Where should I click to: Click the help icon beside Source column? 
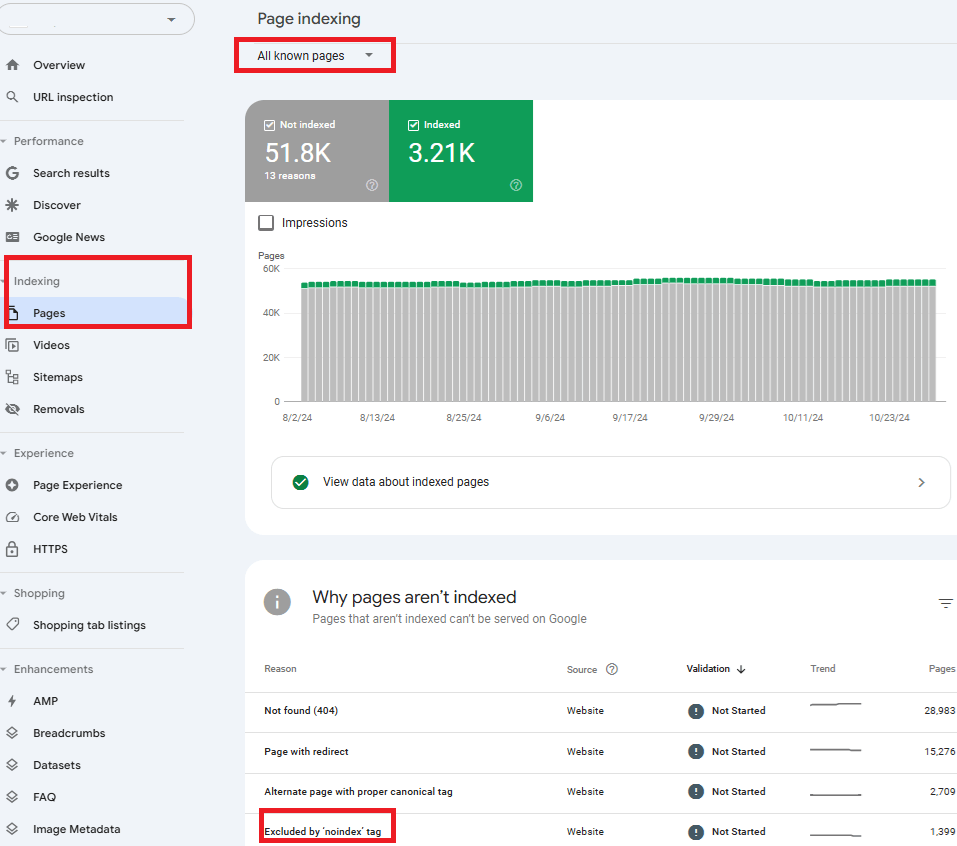(612, 670)
